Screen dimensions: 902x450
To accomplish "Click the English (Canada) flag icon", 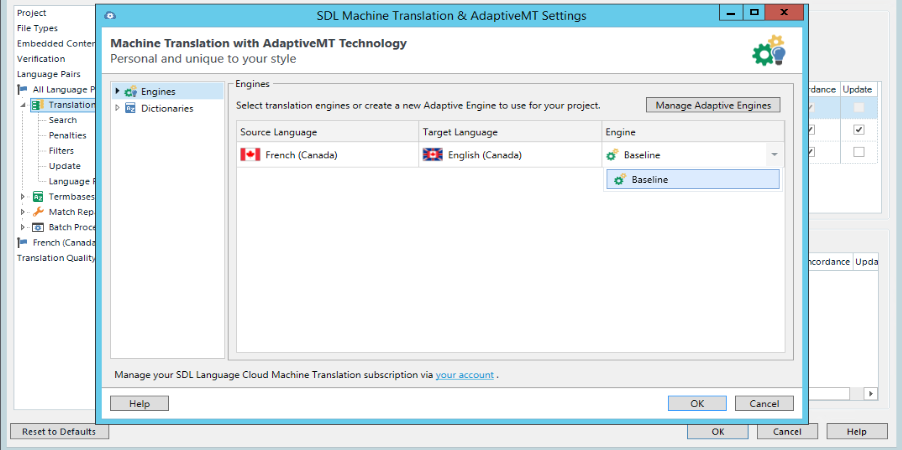I will coord(433,155).
